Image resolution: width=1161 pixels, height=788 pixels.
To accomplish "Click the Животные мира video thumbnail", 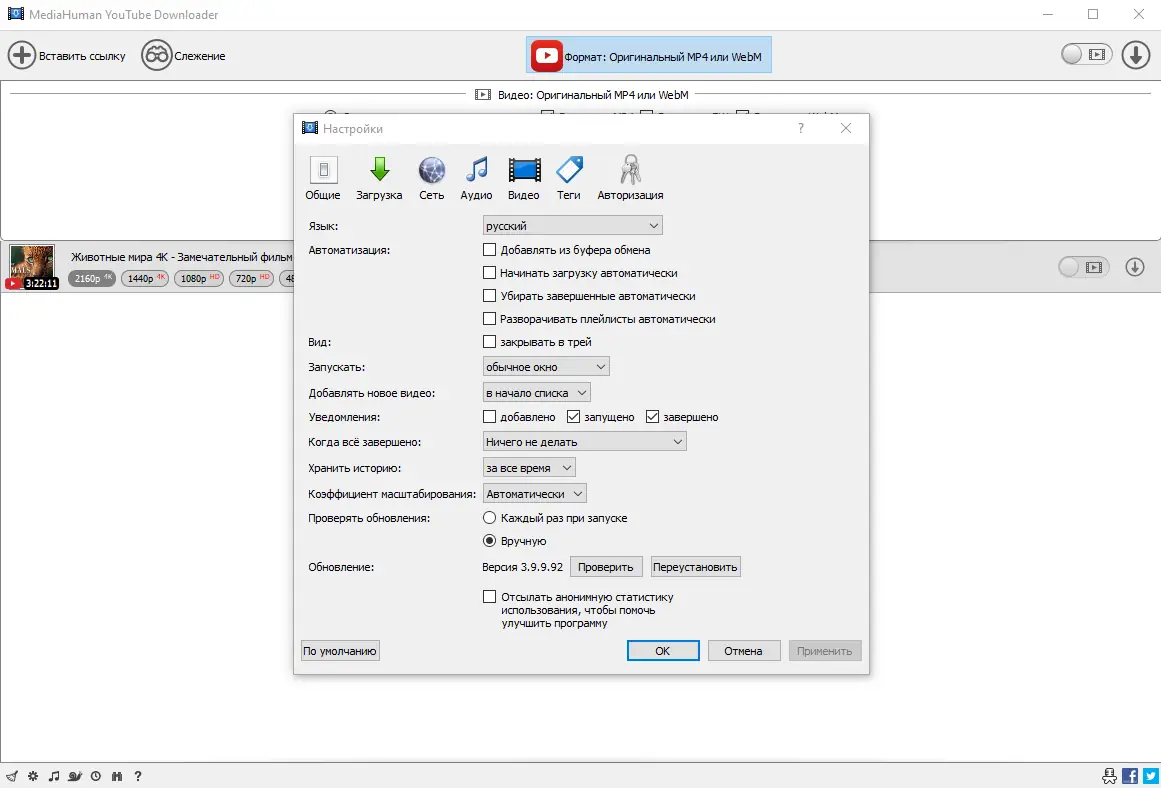I will click(32, 267).
